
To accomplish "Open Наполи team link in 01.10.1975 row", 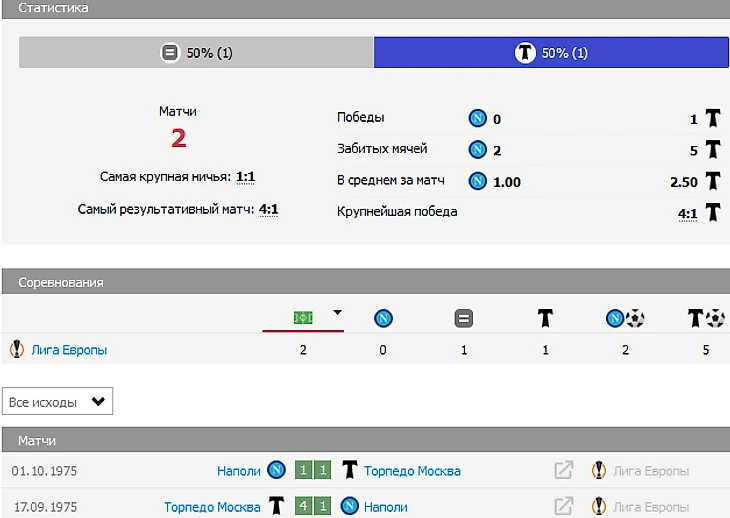I will pos(238,470).
